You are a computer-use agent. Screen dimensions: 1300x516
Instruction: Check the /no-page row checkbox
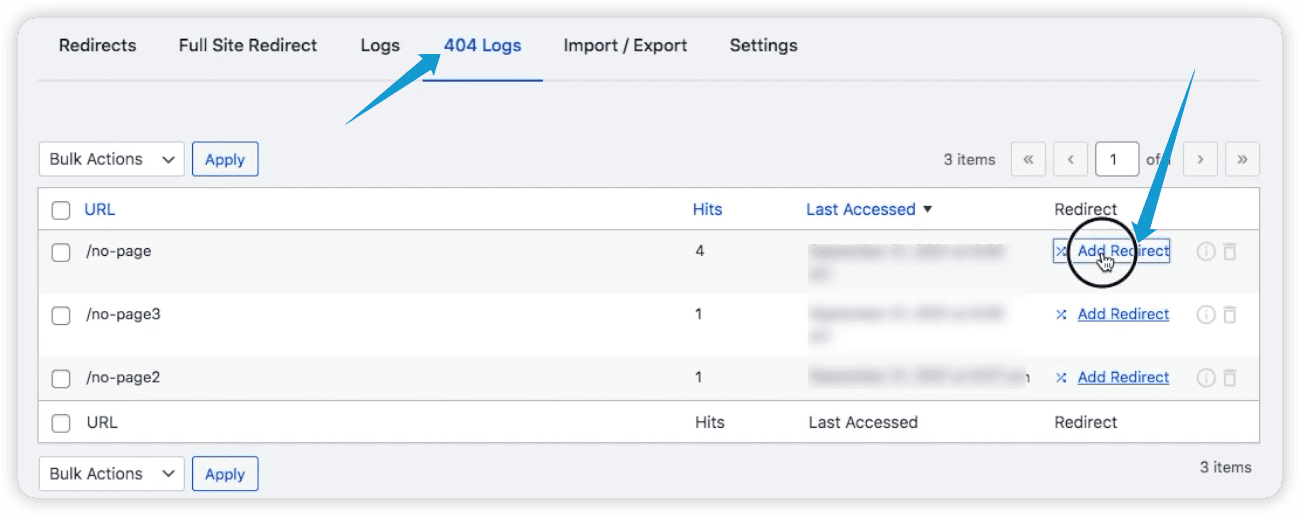coord(61,253)
